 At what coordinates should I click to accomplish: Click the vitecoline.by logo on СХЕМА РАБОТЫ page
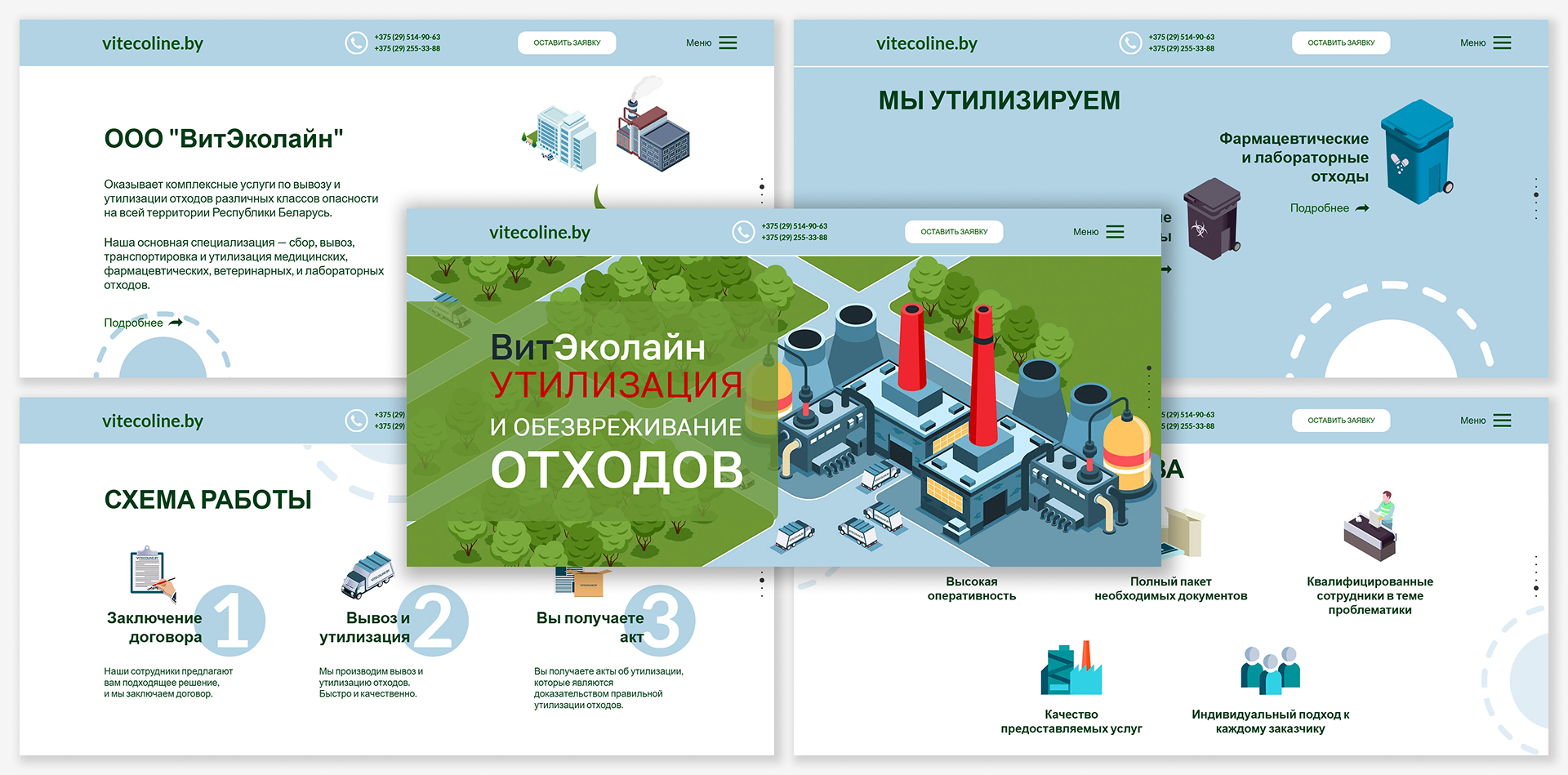click(153, 421)
